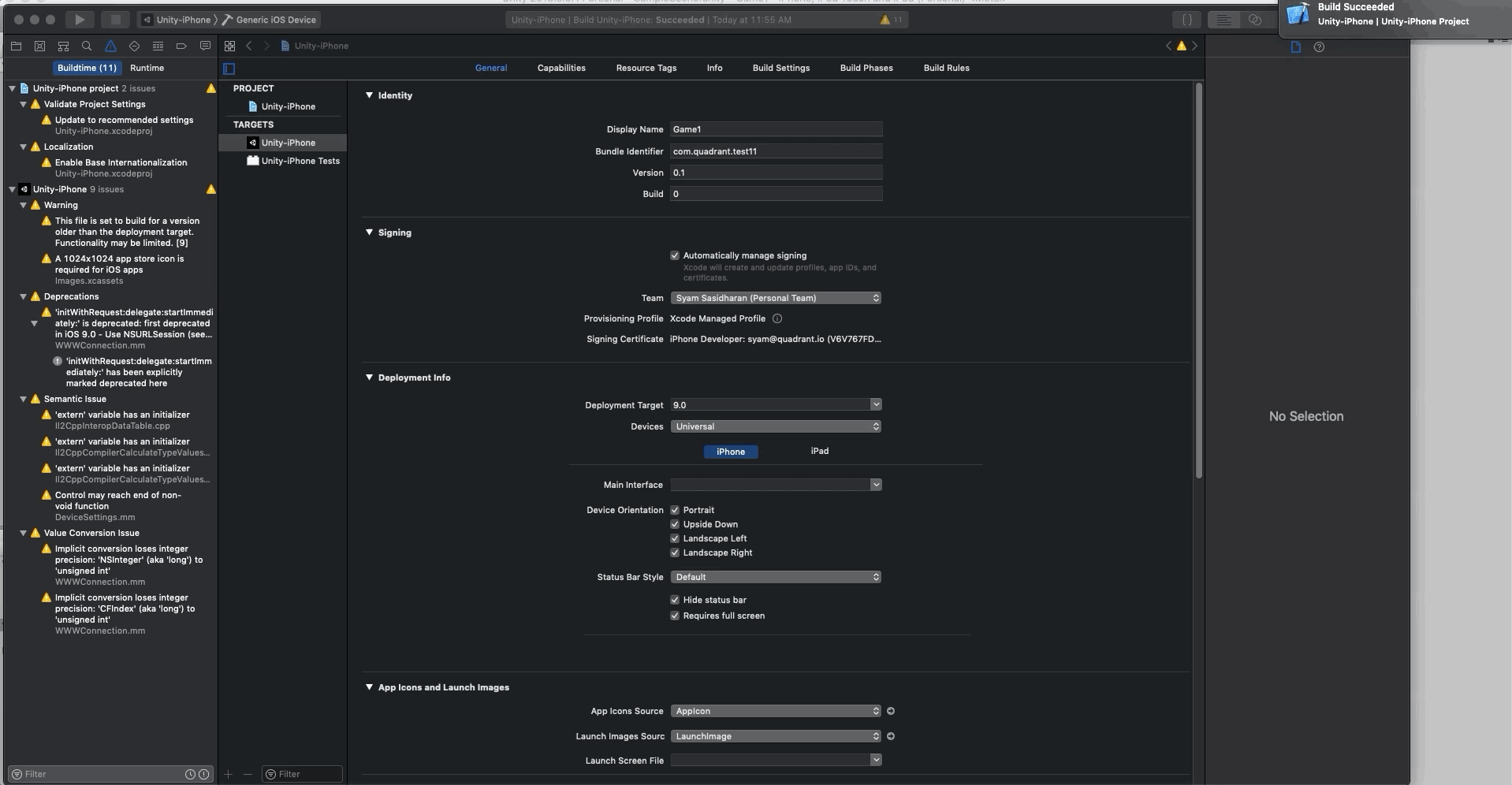Image resolution: width=1512 pixels, height=785 pixels.
Task: Open the Test navigator diamond icon
Action: point(134,46)
